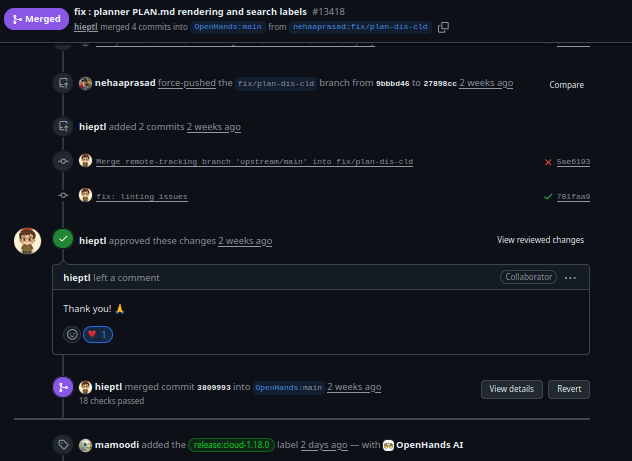Click commit icon beside merge remote-tracking commit
The width and height of the screenshot is (632, 461).
(63, 161)
